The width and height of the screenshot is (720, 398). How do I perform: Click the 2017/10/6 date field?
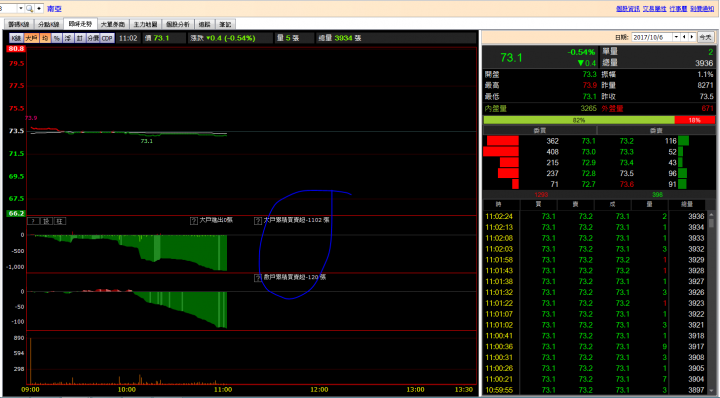[652, 37]
